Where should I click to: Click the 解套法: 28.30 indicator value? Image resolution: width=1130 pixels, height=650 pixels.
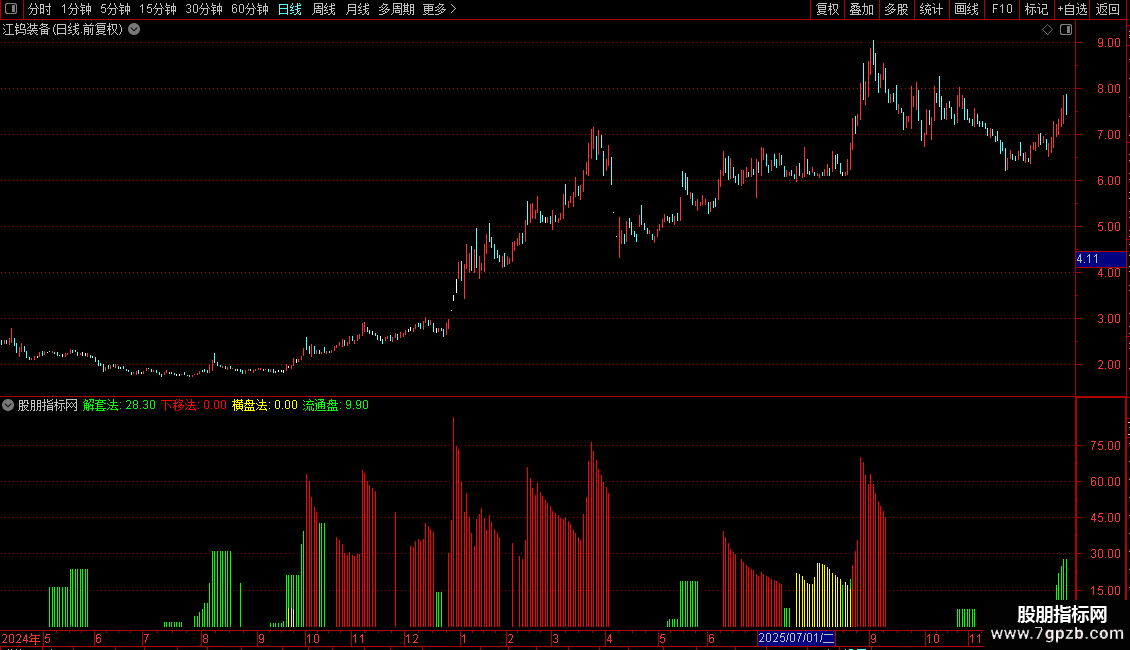click(x=119, y=405)
